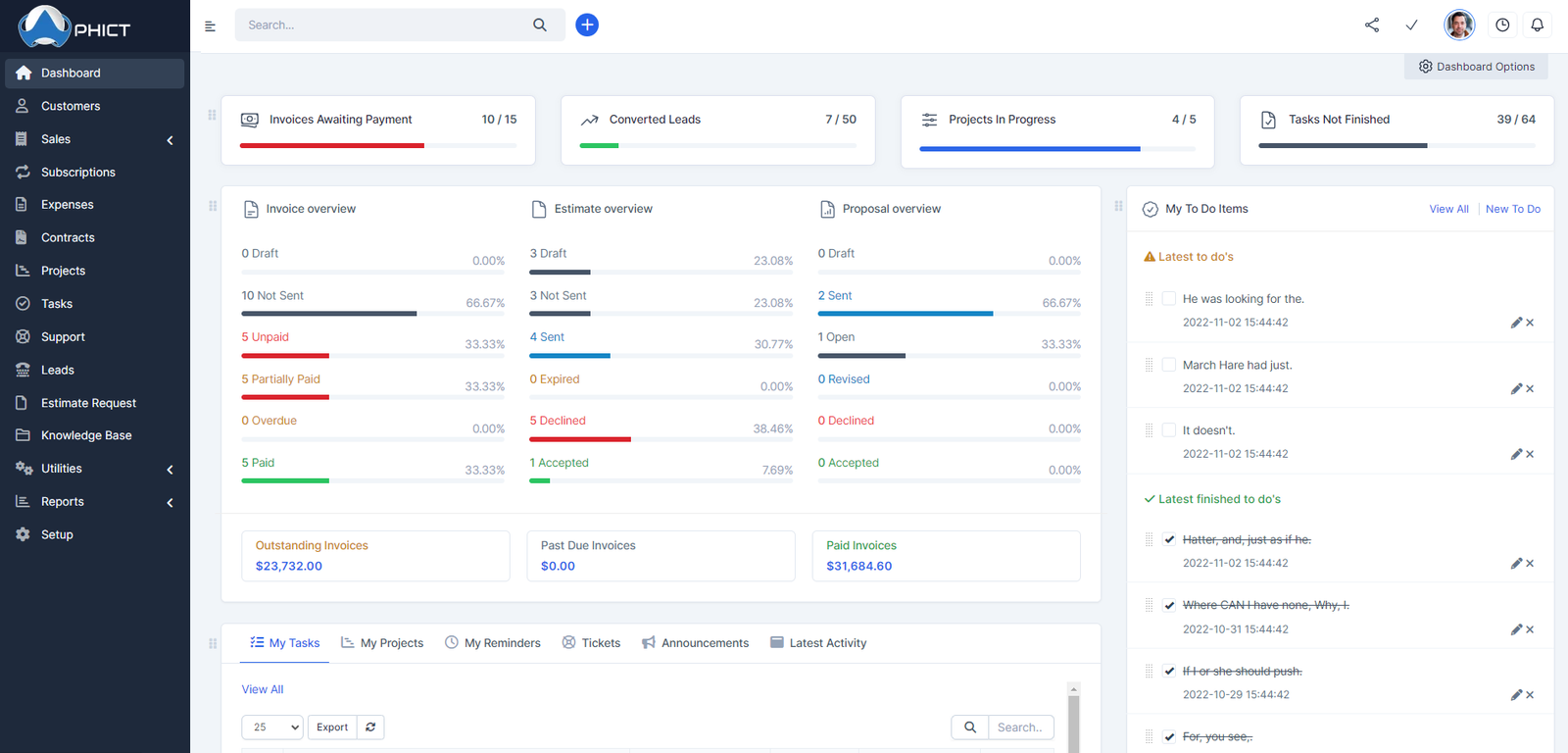The height and width of the screenshot is (753, 1568).
Task: Open Customers in the sidebar
Action: point(94,106)
